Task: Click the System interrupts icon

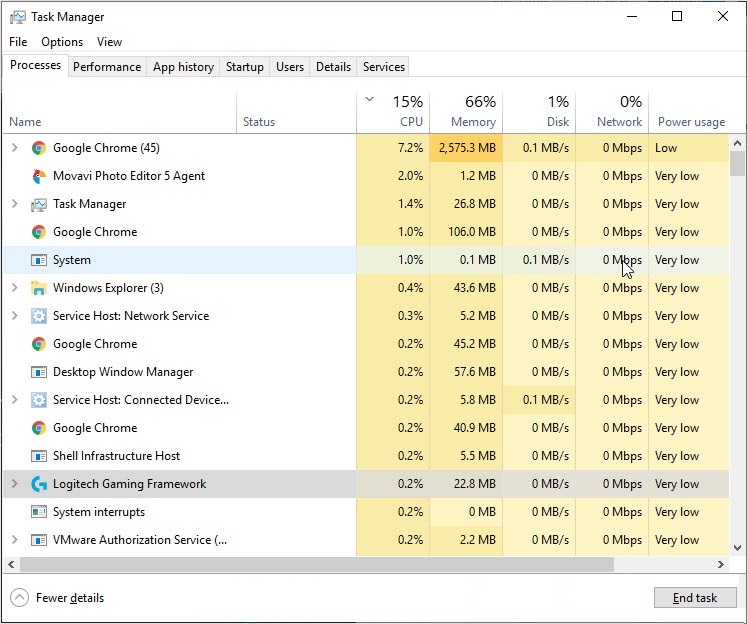Action: coord(39,512)
